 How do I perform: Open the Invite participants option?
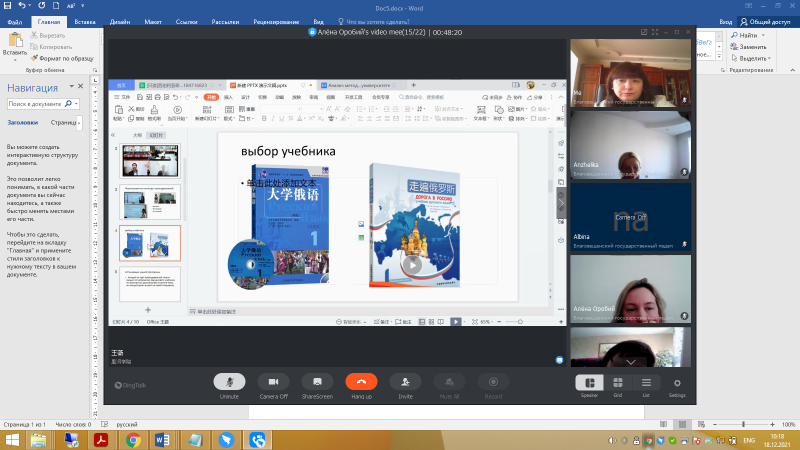click(x=404, y=383)
